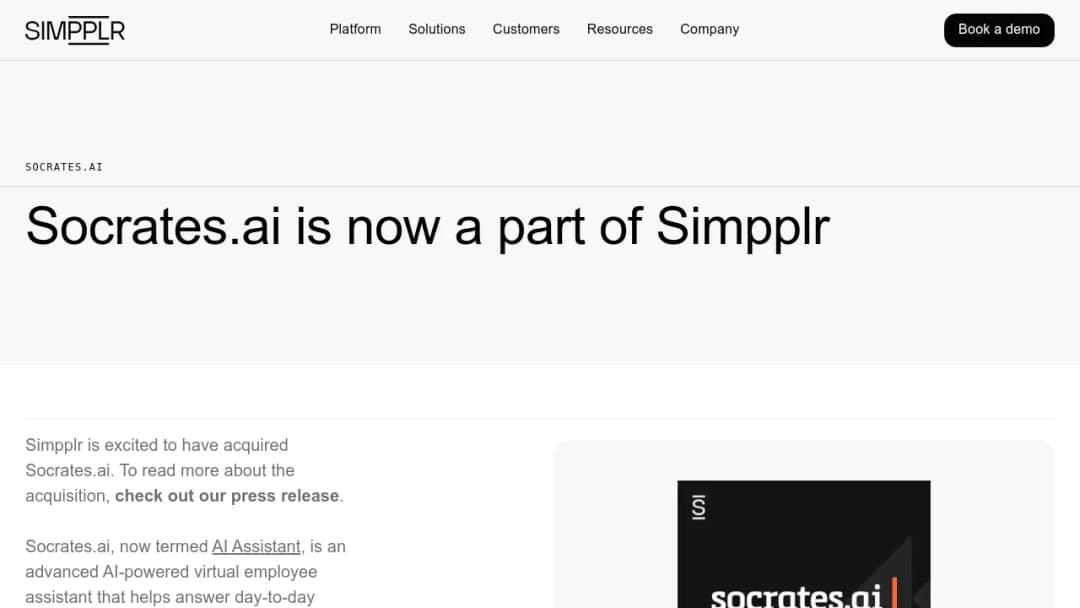Click the socrates.ai wordmark in the image
The image size is (1080, 608).
(796, 597)
